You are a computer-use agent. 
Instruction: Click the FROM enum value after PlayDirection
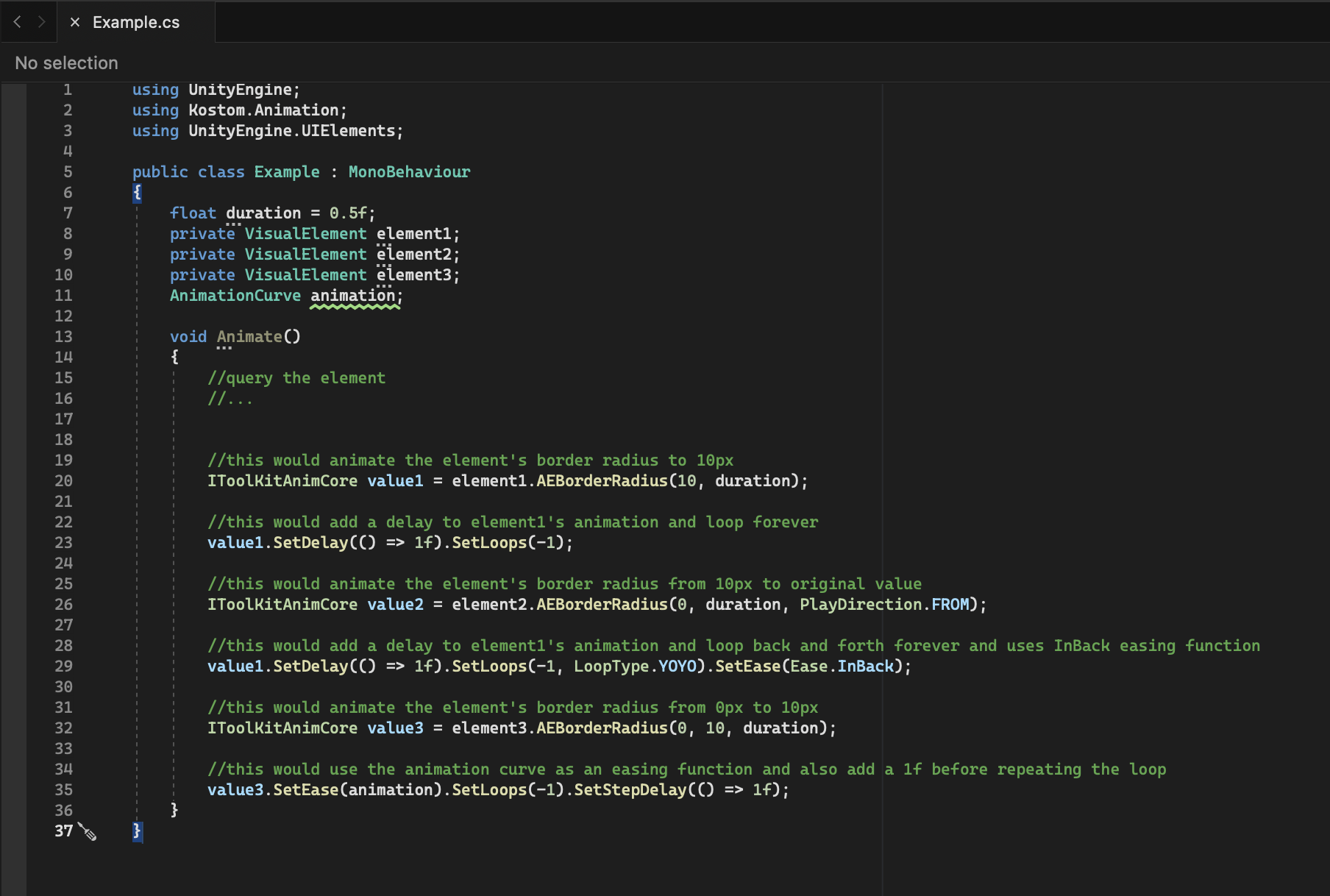pyautogui.click(x=950, y=605)
